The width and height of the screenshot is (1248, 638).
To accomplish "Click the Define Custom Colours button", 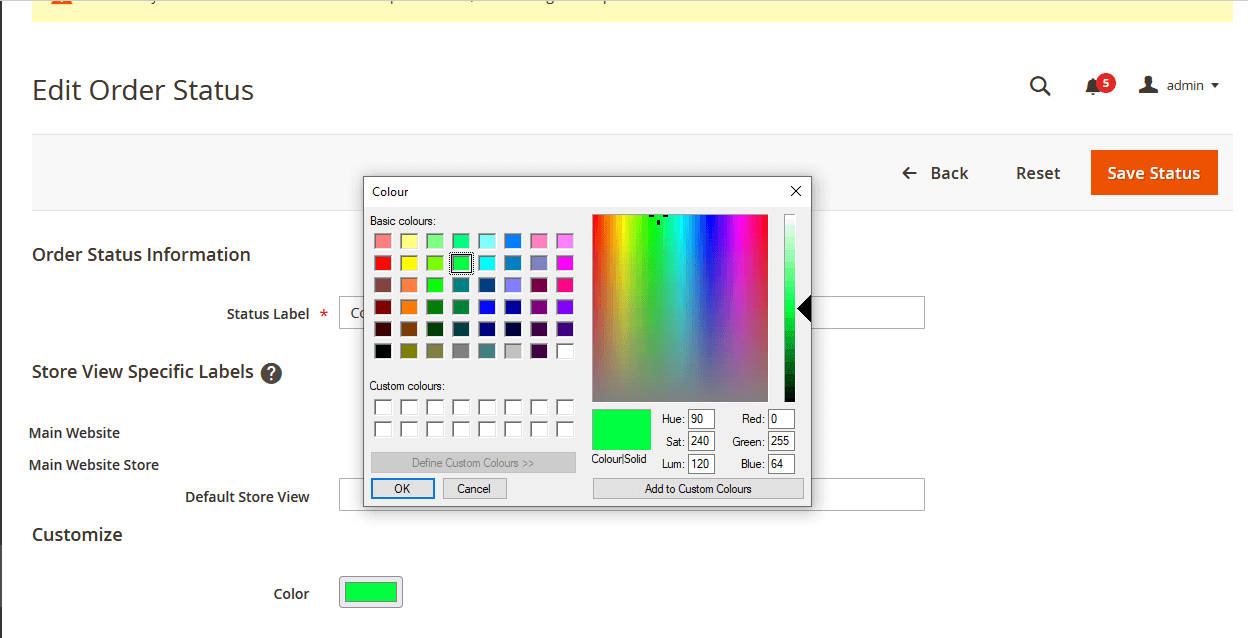I will [x=473, y=462].
